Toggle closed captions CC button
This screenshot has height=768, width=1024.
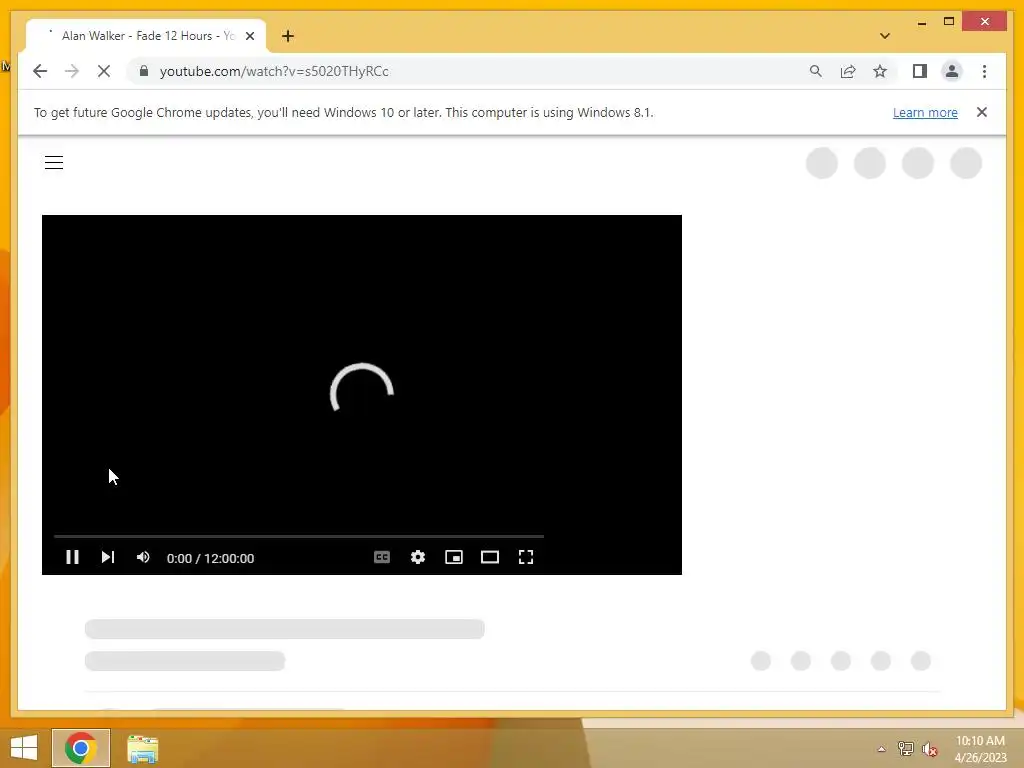point(382,557)
